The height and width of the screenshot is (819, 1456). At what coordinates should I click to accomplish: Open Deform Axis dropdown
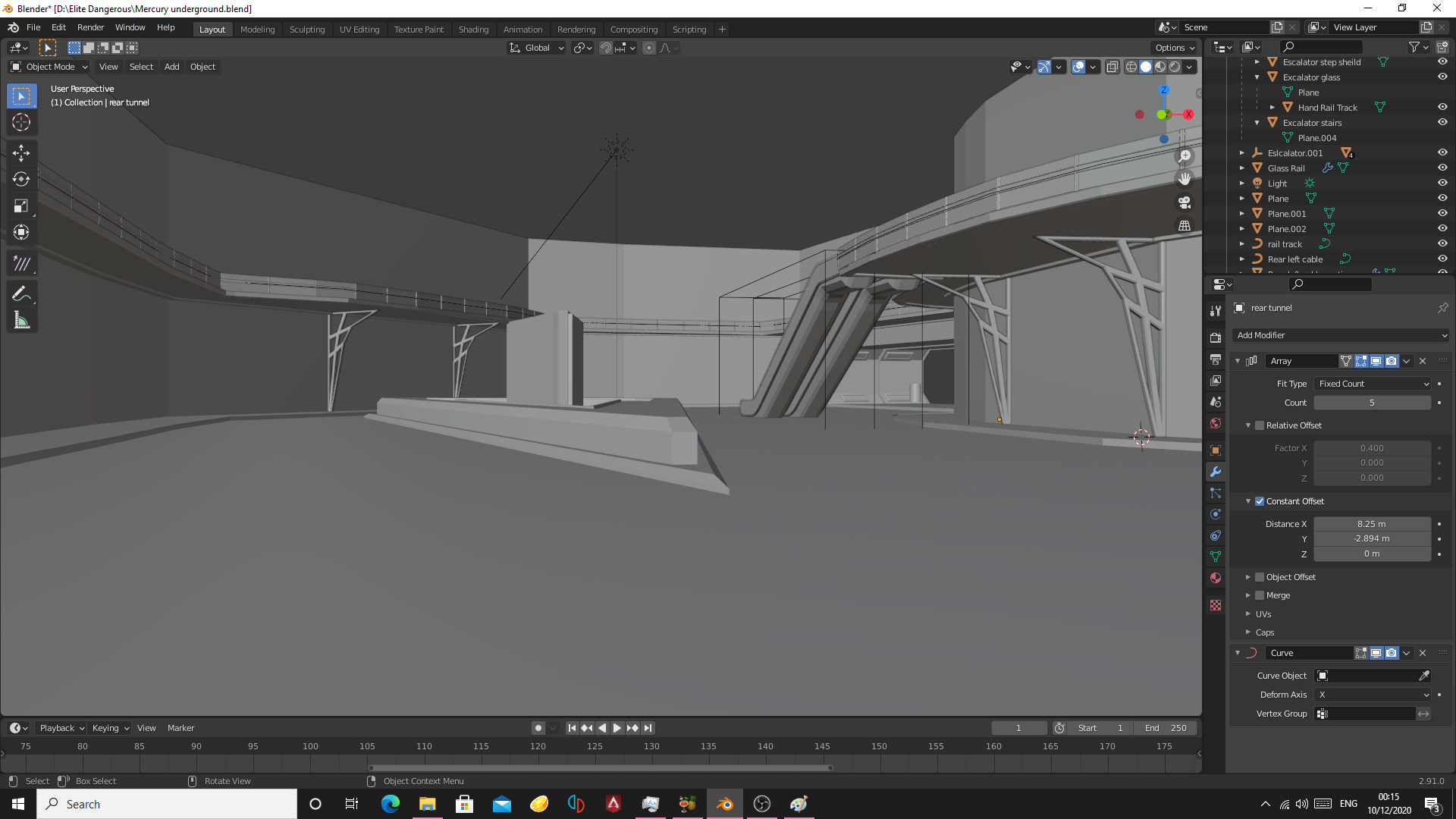pyautogui.click(x=1373, y=695)
